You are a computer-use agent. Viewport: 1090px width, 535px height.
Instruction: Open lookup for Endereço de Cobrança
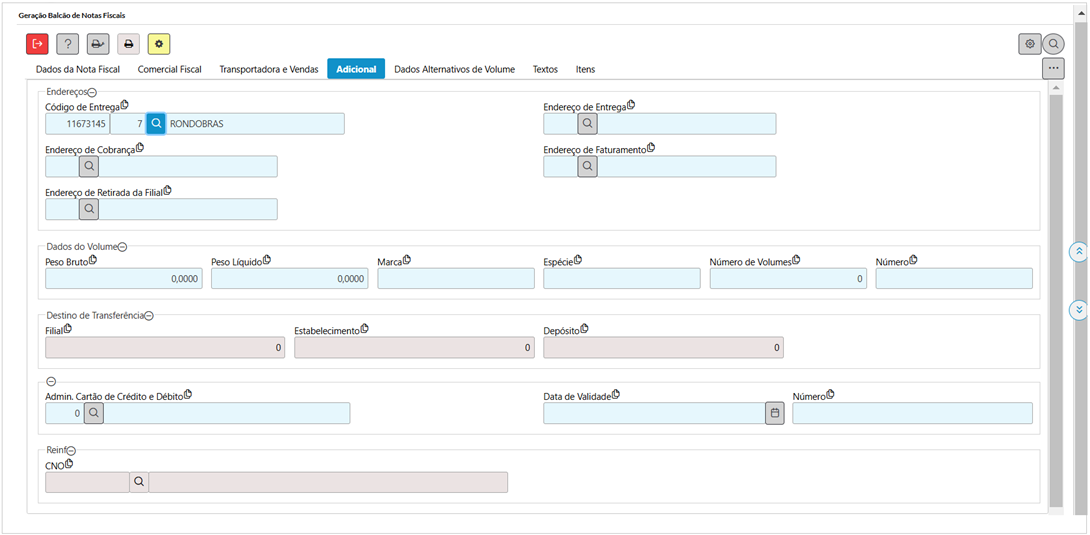coord(89,166)
